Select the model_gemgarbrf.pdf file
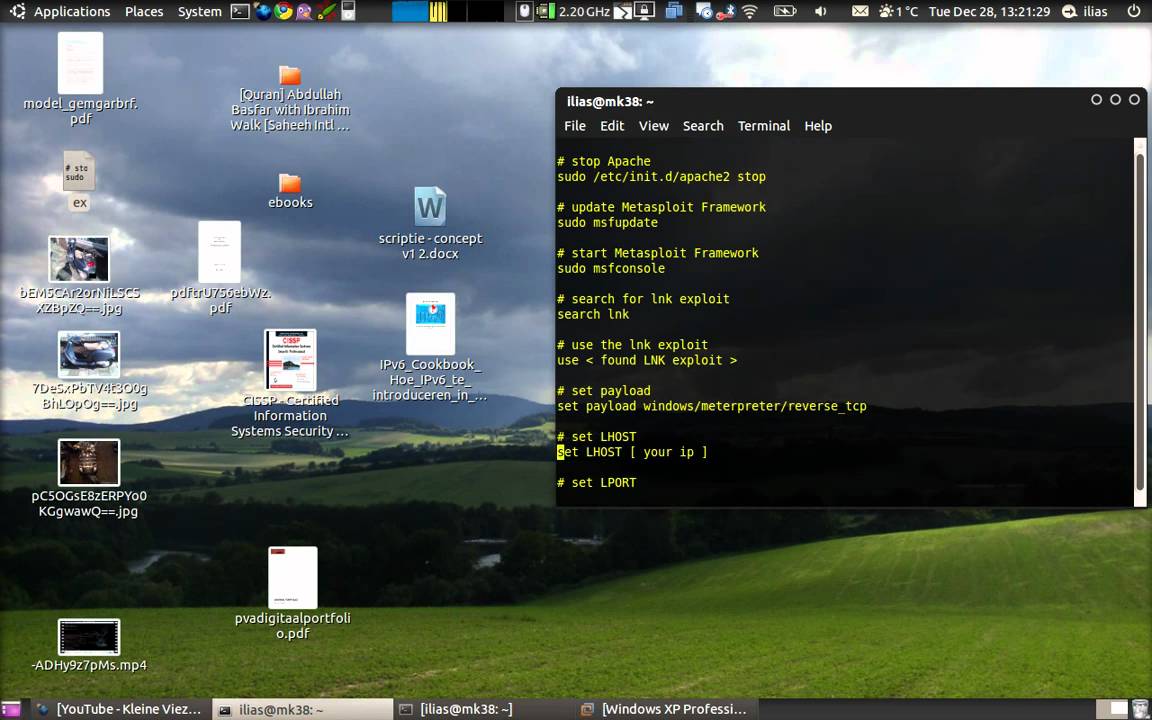The width and height of the screenshot is (1152, 720). point(80,79)
